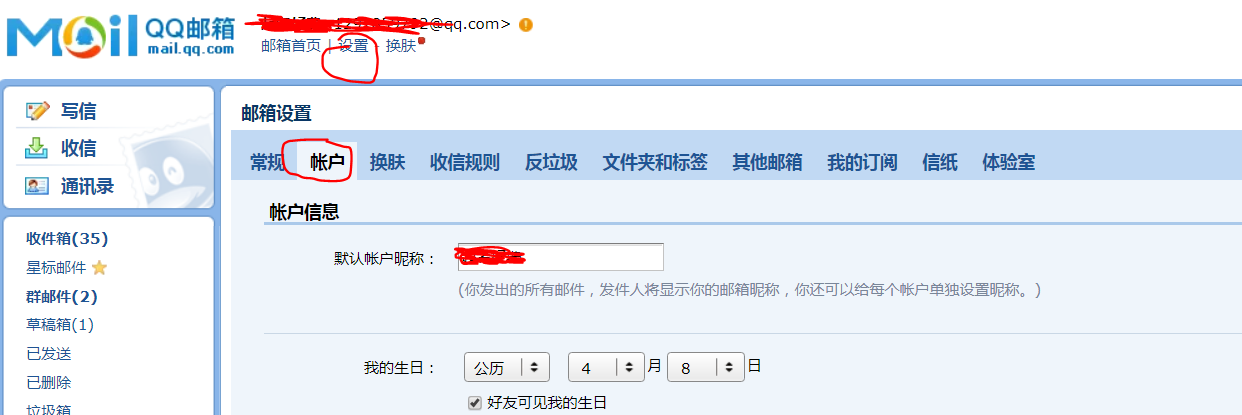Switch to the 帐户 settings tab
The width and height of the screenshot is (1242, 415).
[327, 162]
